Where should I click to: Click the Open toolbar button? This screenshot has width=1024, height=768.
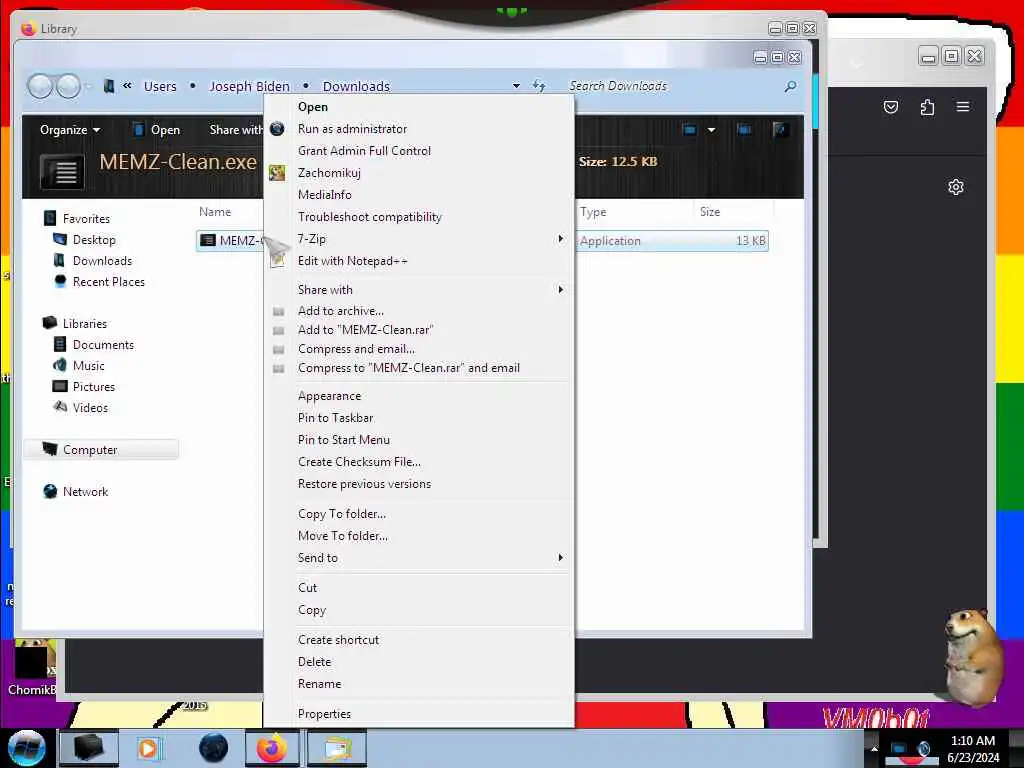157,130
